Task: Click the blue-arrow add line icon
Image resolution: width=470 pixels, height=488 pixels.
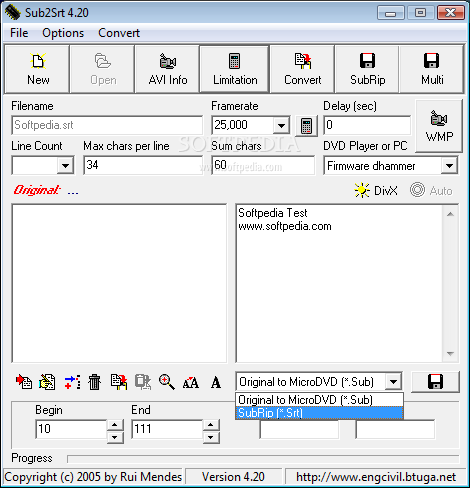Action: click(72, 382)
